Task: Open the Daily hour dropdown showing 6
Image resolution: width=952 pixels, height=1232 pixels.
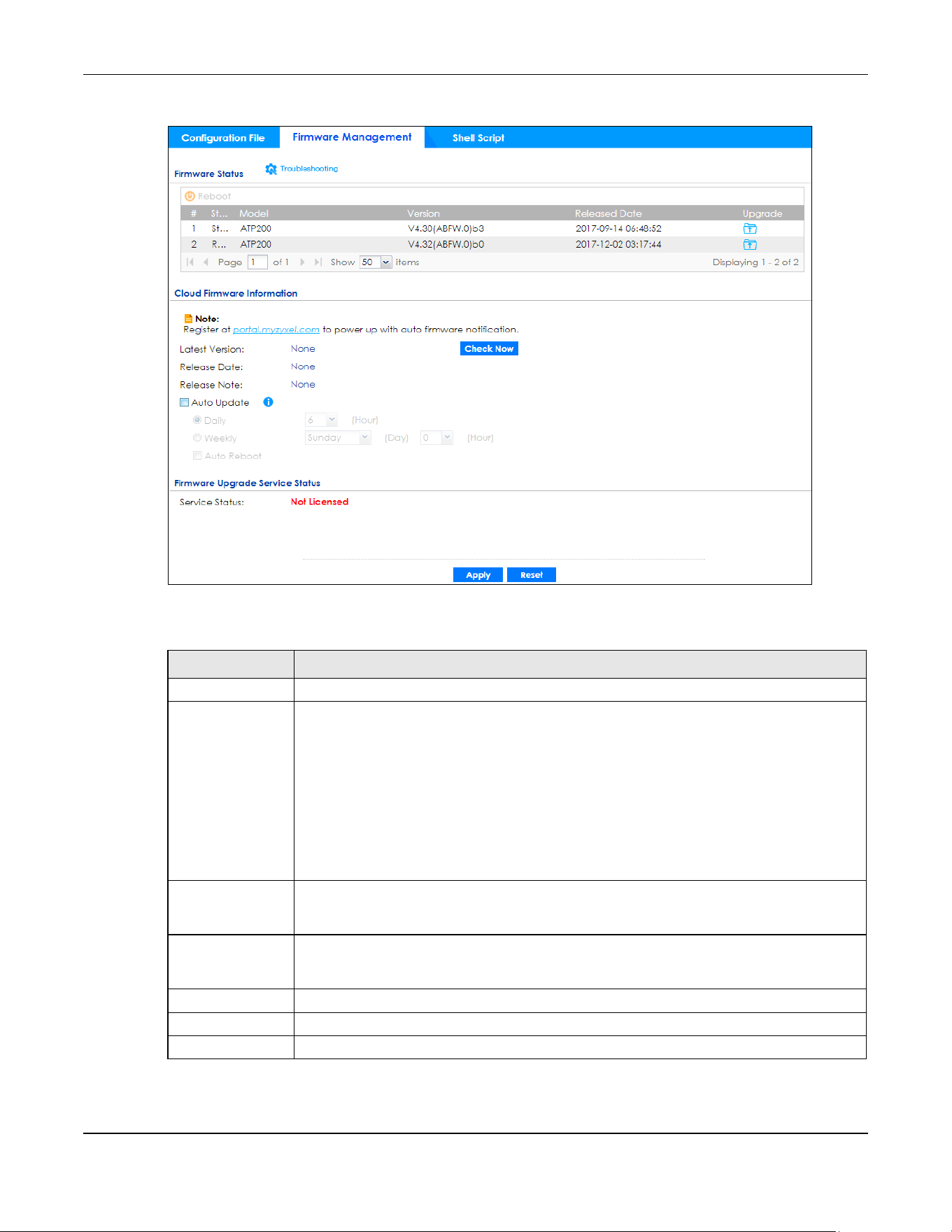Action: tap(321, 420)
